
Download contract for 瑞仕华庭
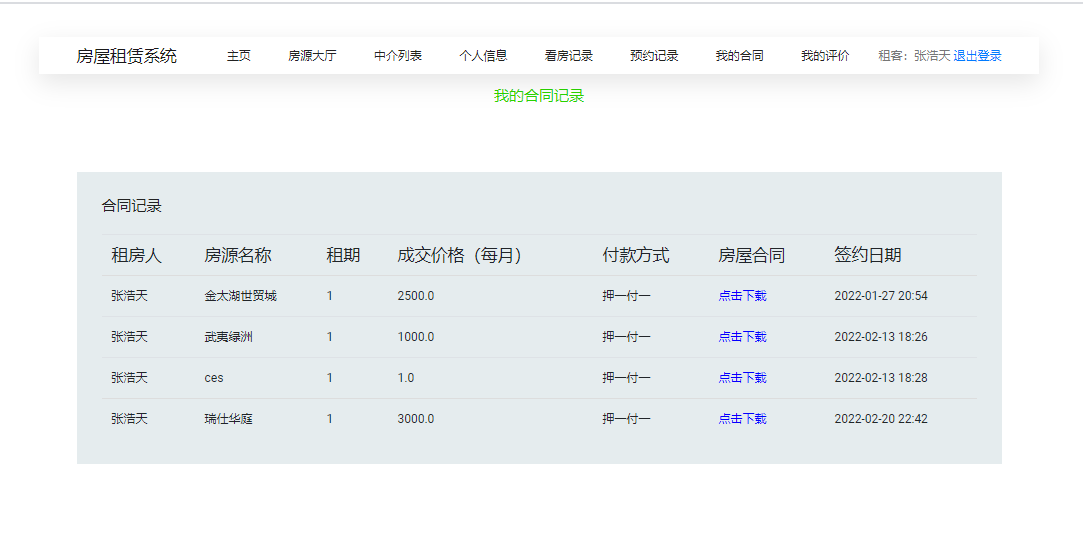(742, 419)
